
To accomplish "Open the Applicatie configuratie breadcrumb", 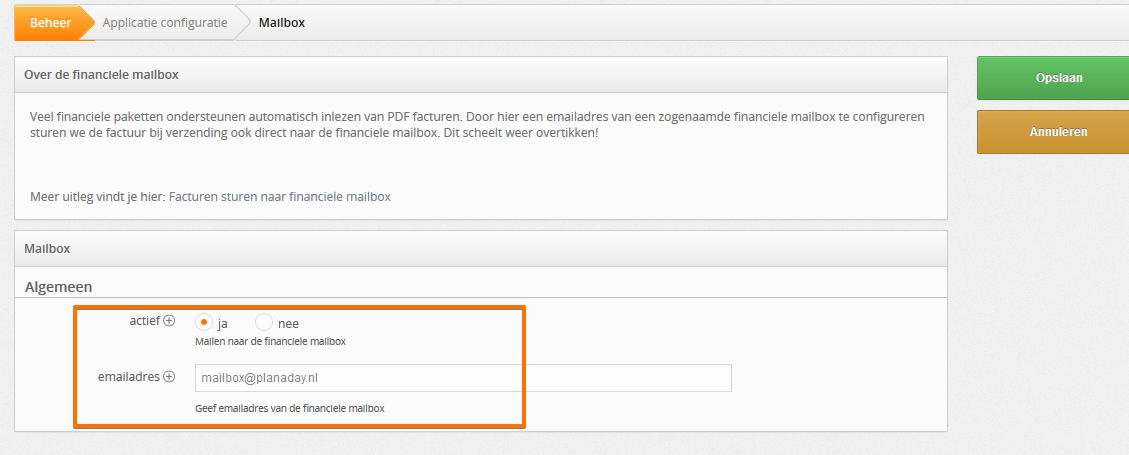I will pyautogui.click(x=165, y=23).
